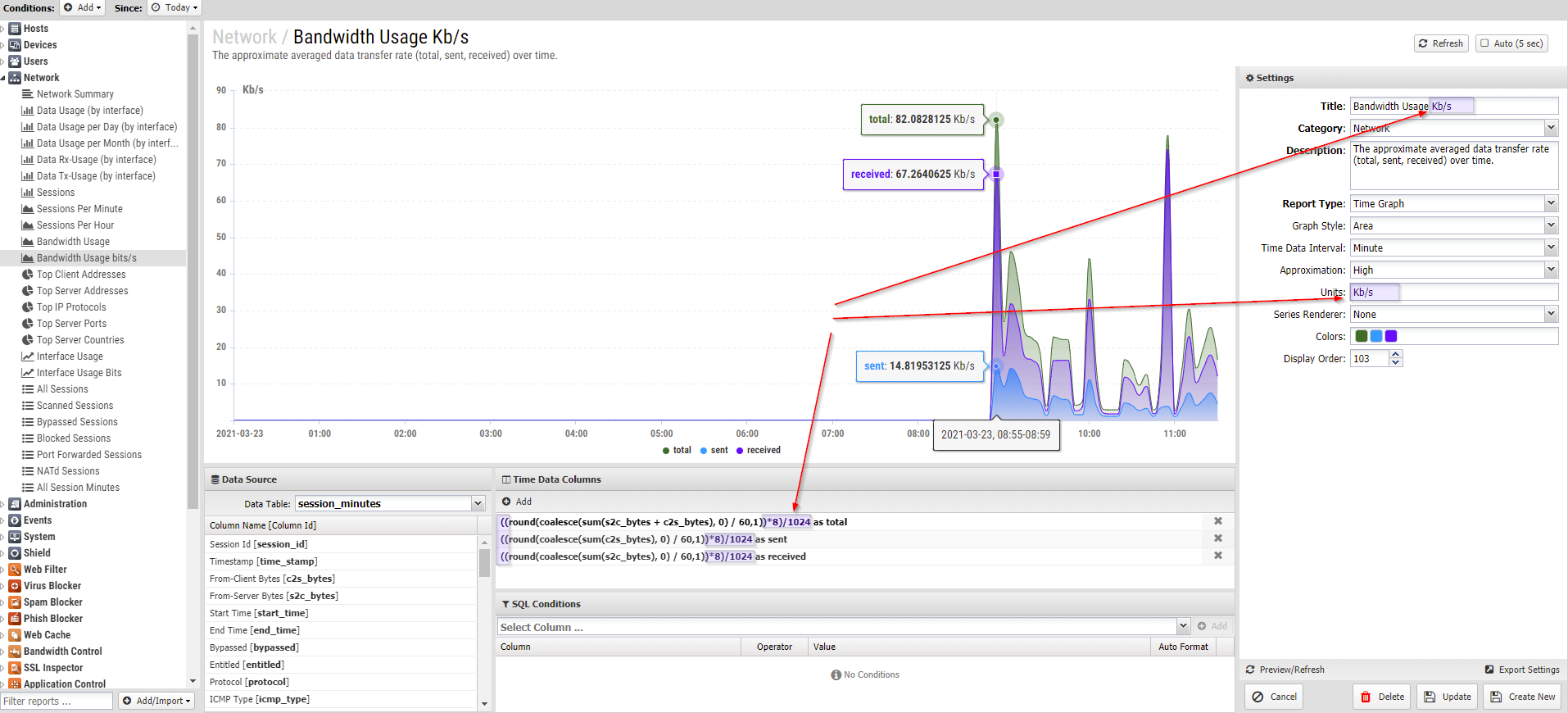Open the Approximation dropdown
Screen dimensions: 1568x713
click(1551, 270)
